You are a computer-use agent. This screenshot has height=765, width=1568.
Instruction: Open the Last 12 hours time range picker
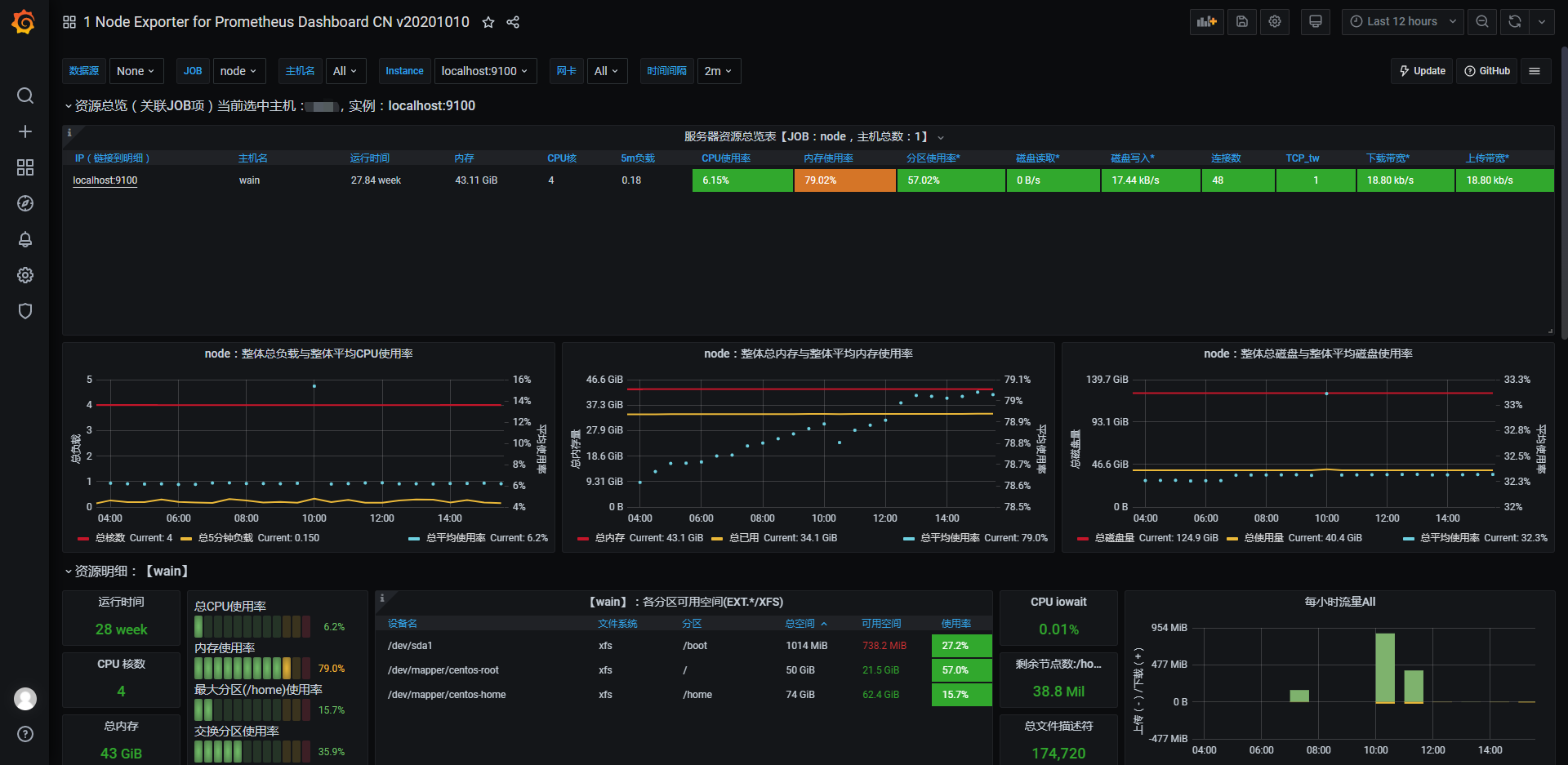click(1403, 21)
